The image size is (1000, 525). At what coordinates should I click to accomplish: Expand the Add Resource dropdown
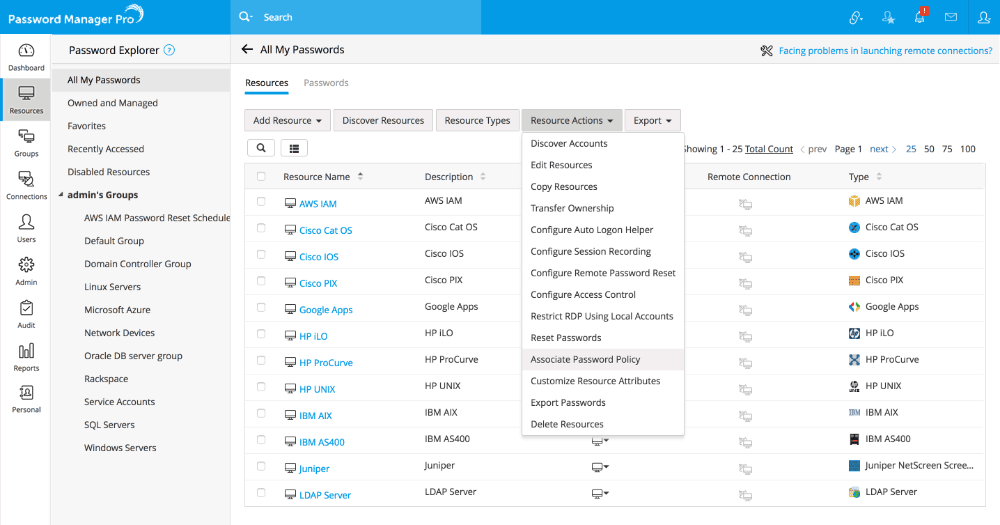(x=287, y=121)
